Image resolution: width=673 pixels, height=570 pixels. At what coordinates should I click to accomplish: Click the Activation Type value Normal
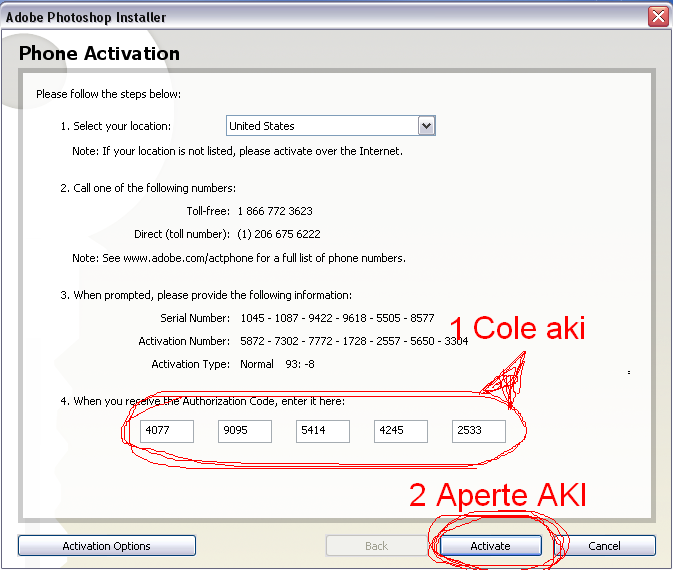pyautogui.click(x=257, y=364)
